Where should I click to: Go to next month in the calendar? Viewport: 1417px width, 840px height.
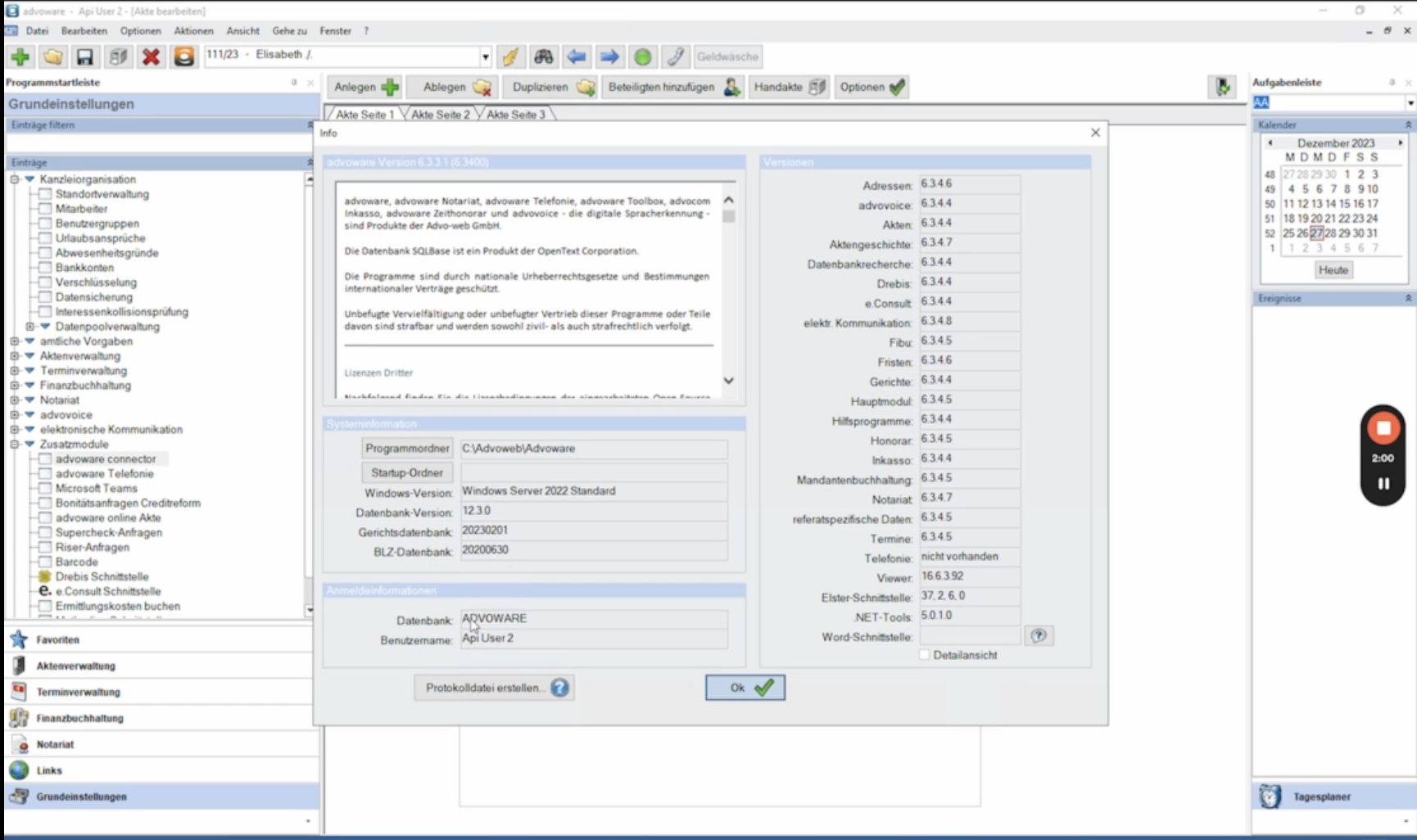coord(1401,143)
